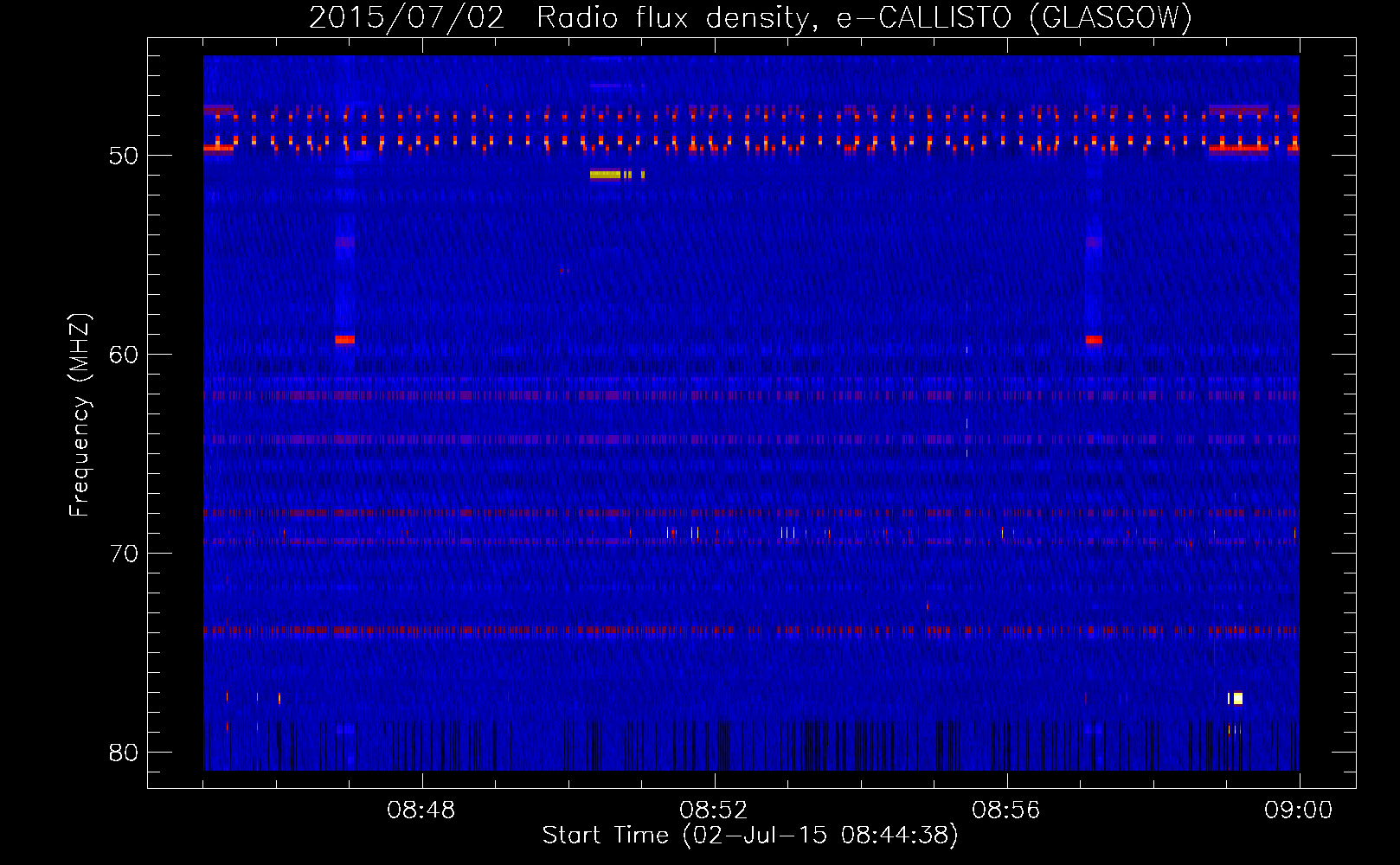Click the red marker near 59 MHz after 08:57
1400x865 pixels.
pyautogui.click(x=1094, y=340)
